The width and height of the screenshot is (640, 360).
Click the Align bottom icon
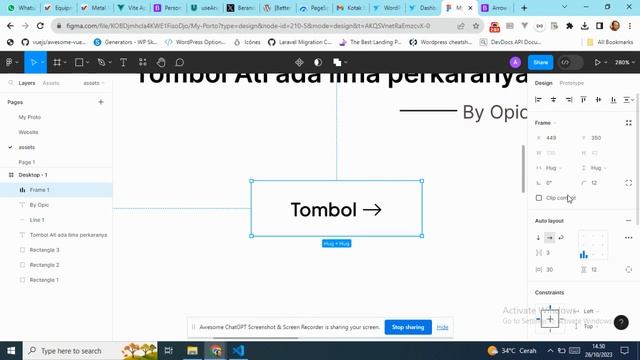click(613, 100)
